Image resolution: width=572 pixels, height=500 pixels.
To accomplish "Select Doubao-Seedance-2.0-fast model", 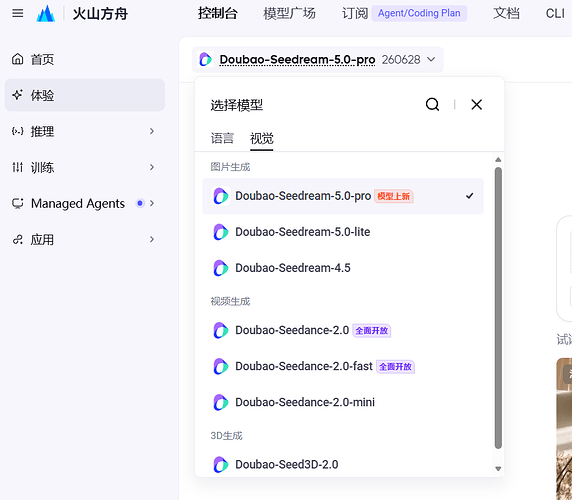I will tap(343, 366).
